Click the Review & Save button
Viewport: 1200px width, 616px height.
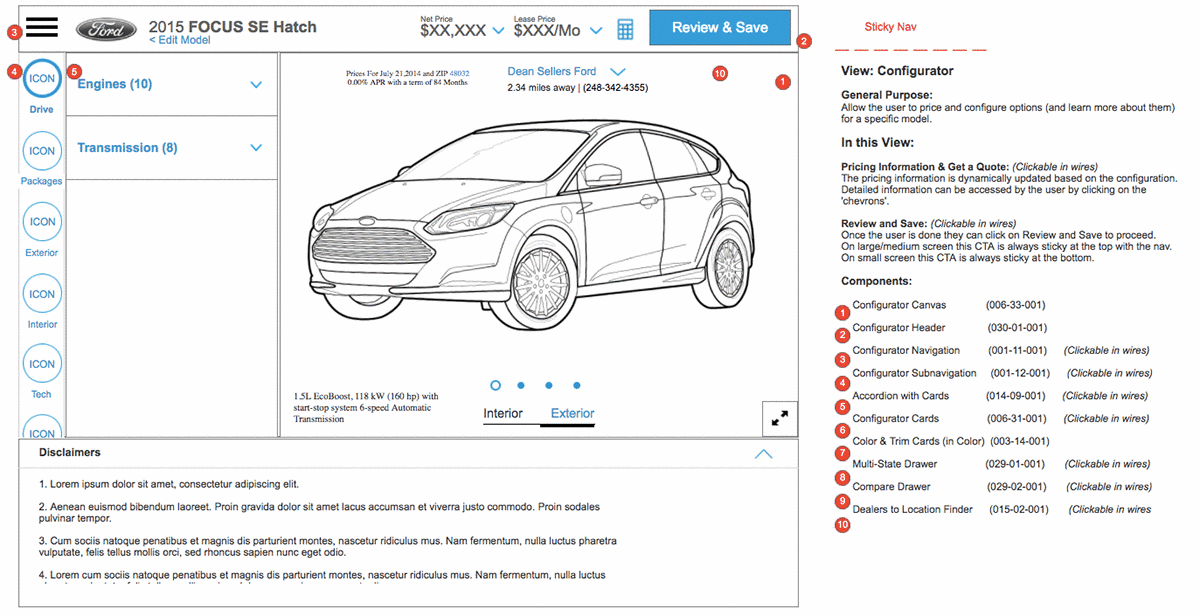pyautogui.click(x=720, y=27)
